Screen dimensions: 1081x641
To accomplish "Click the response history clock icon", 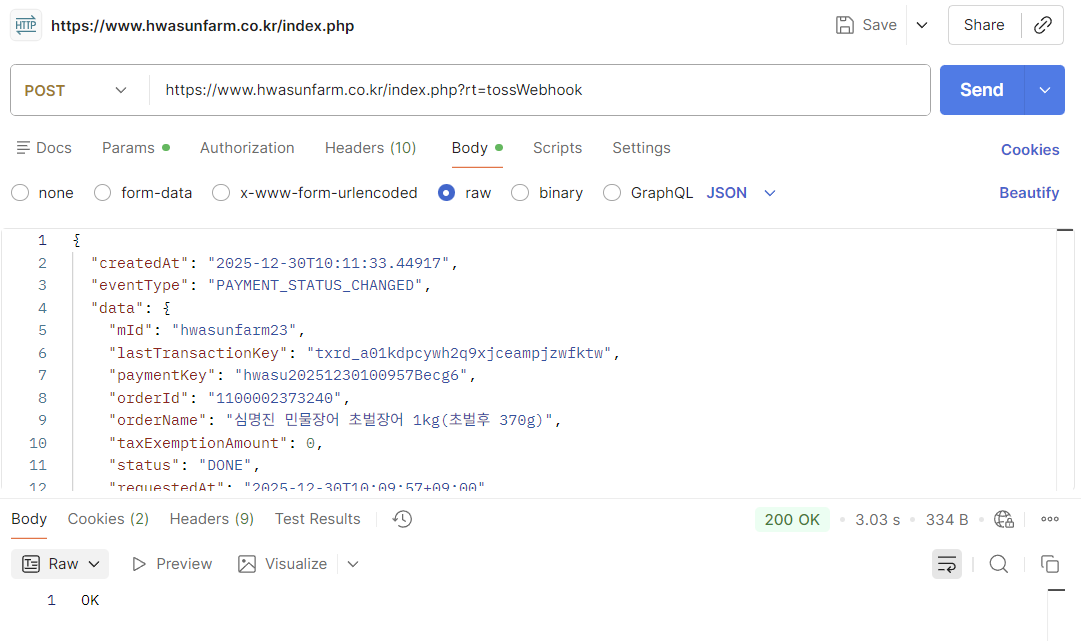I will click(402, 519).
